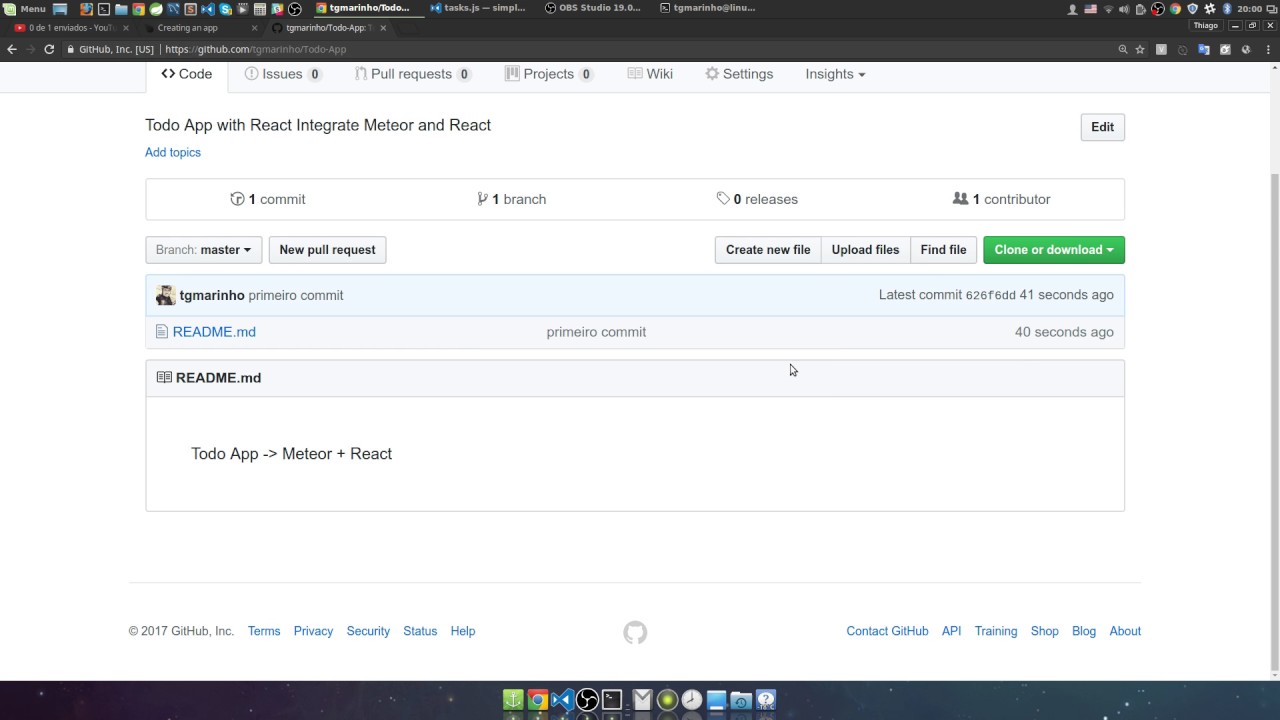1280x720 pixels.
Task: Open the clock icon in the dock
Action: 692,700
